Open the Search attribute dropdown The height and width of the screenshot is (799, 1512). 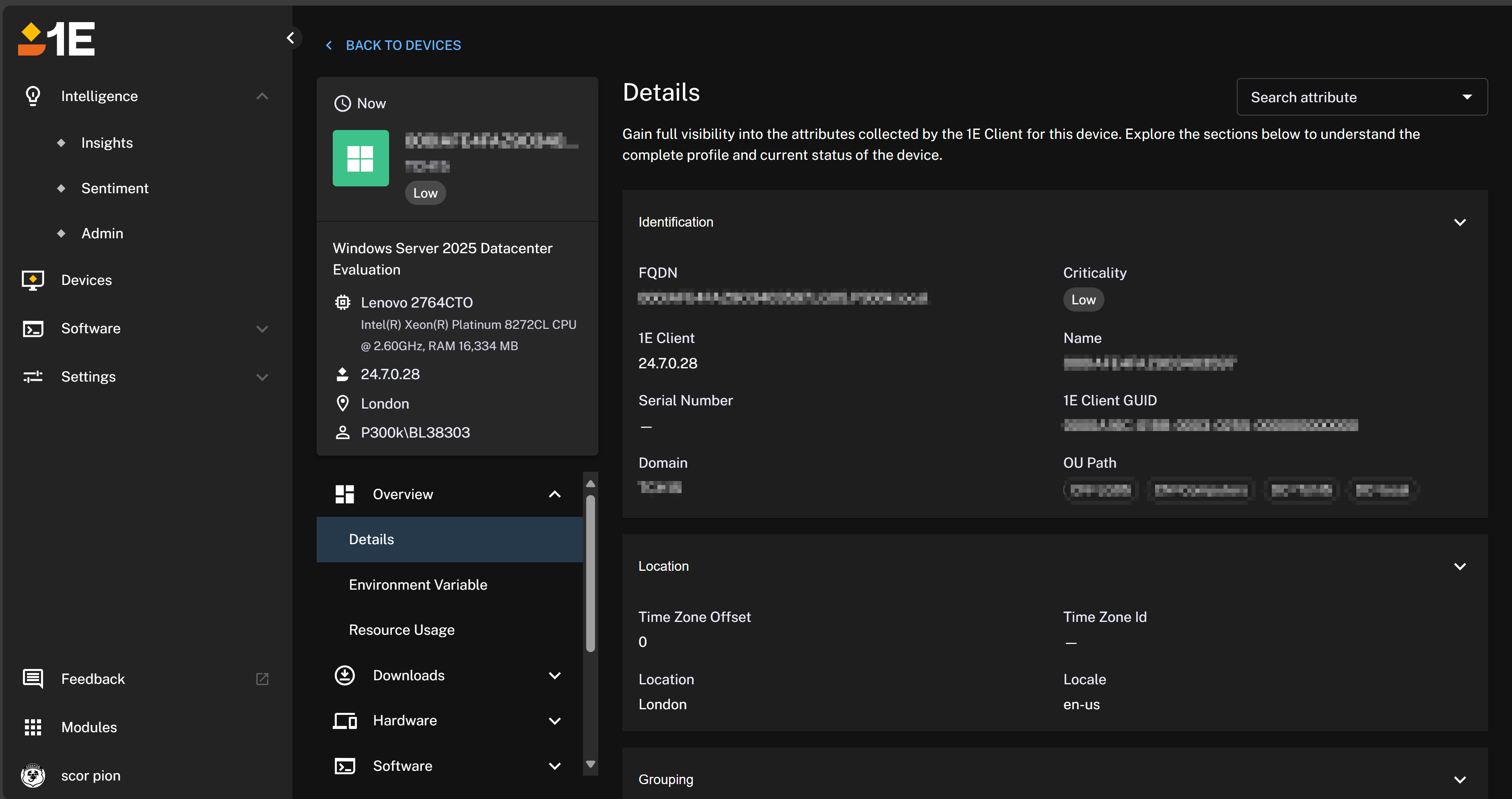point(1362,97)
